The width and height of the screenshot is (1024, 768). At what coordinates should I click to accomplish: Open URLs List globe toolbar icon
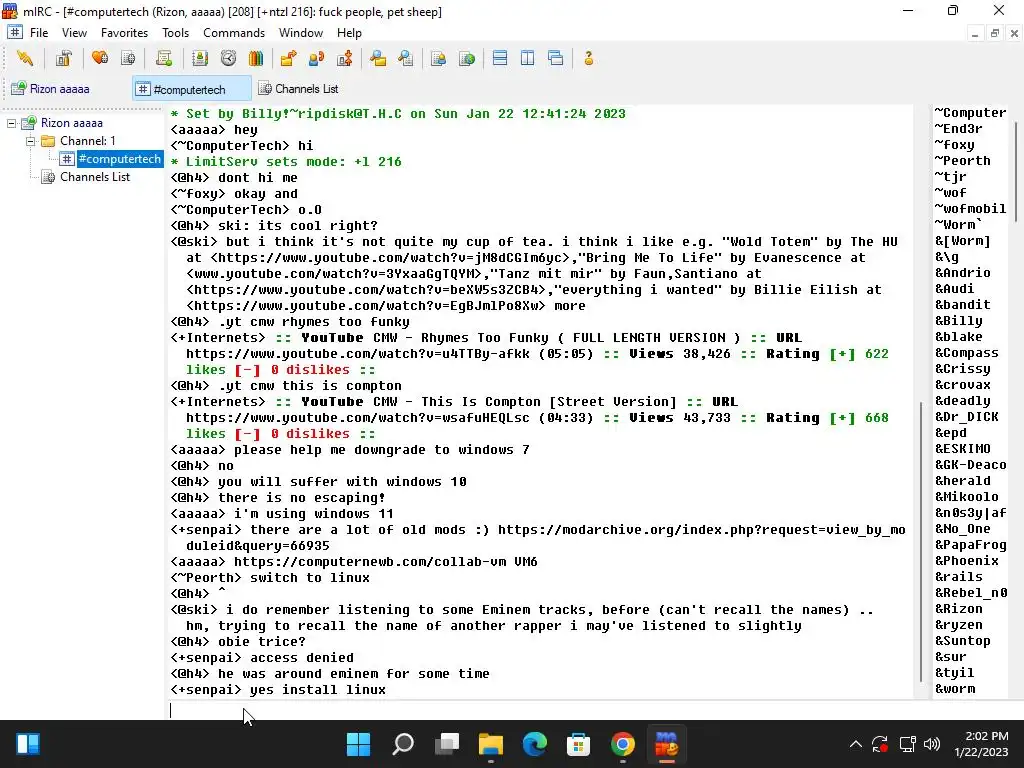pyautogui.click(x=467, y=59)
